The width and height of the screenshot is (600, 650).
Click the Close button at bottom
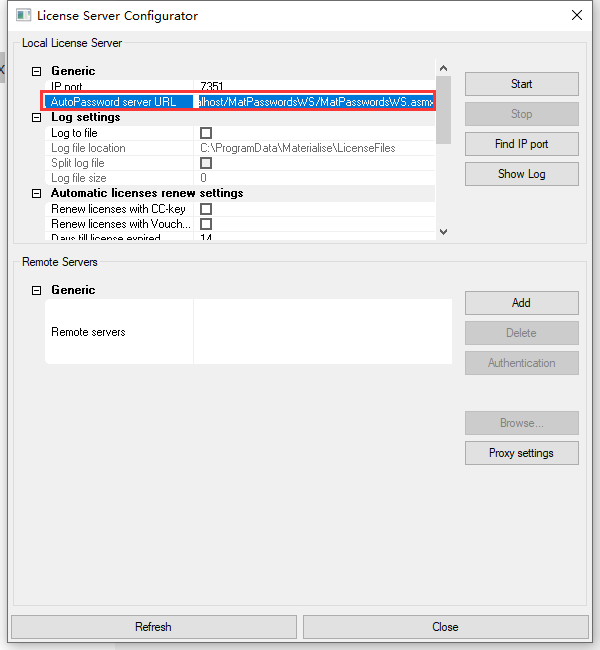pyautogui.click(x=445, y=627)
